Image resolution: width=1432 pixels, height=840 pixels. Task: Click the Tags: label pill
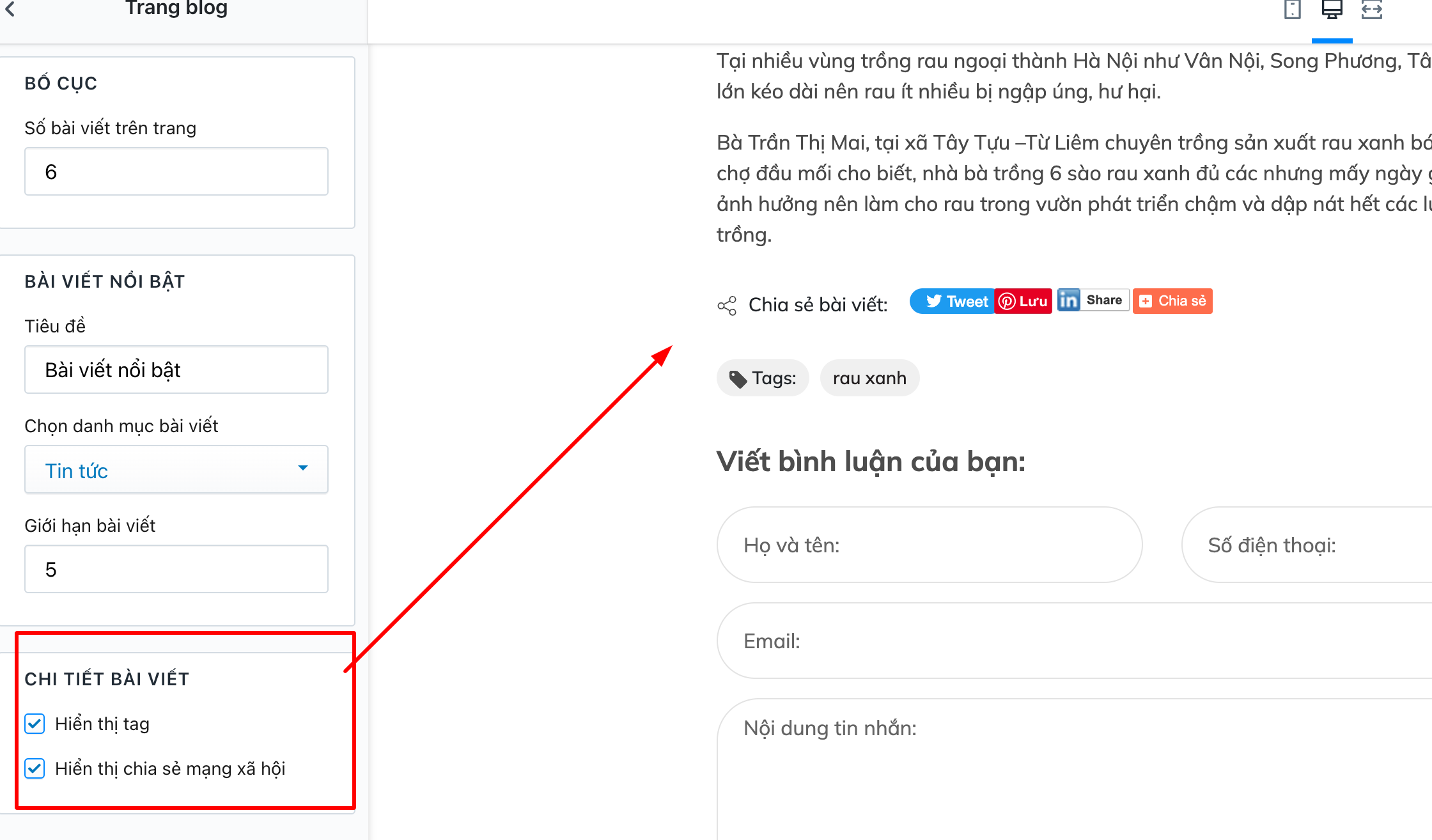point(763,378)
